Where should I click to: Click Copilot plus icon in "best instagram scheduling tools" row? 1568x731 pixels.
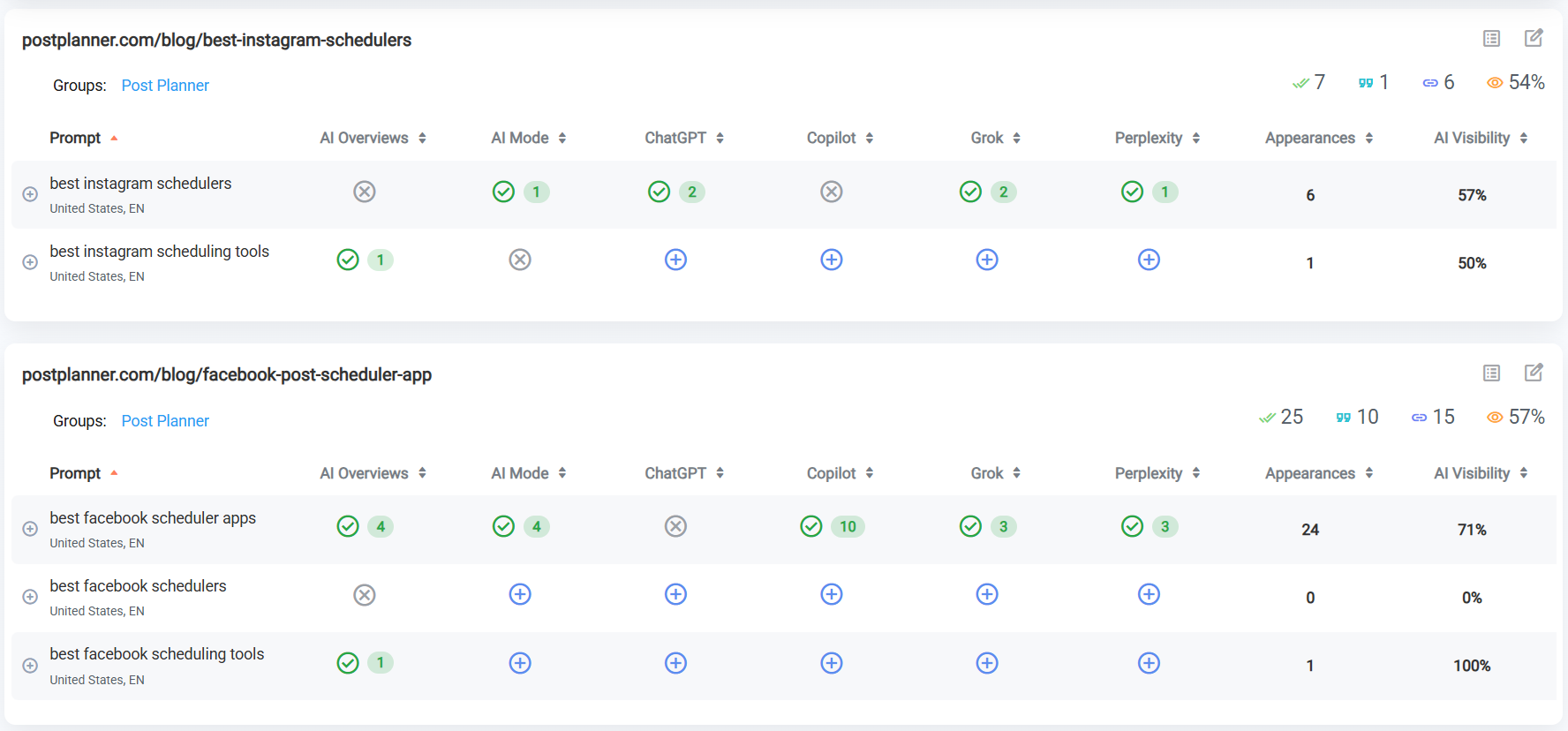tap(832, 260)
